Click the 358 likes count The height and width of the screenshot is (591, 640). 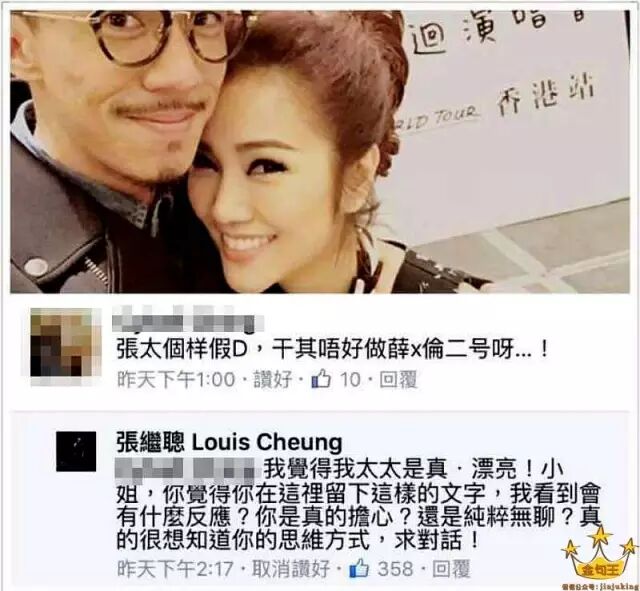coord(396,569)
